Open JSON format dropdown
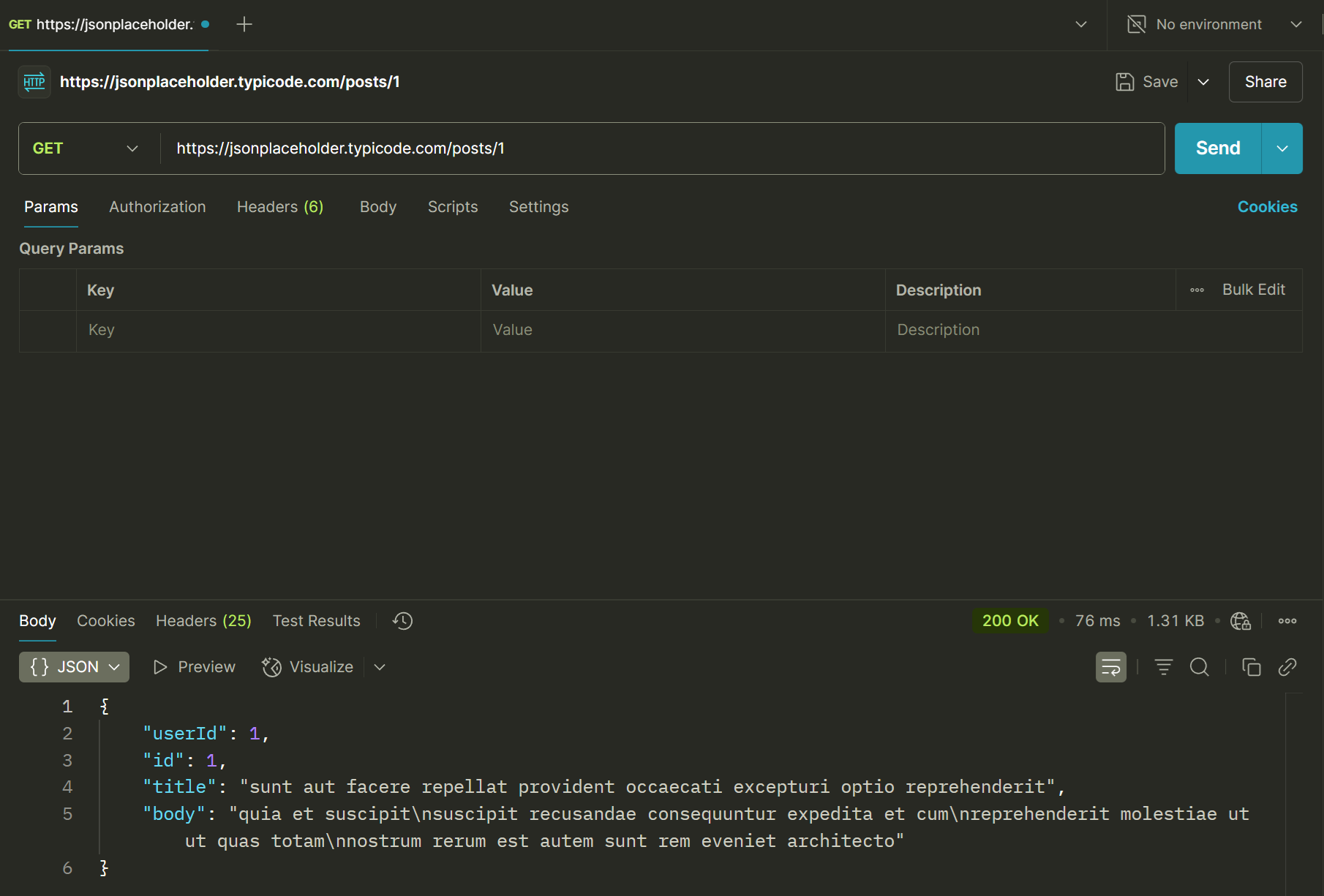Screen dimensions: 1324x896 (x=74, y=667)
